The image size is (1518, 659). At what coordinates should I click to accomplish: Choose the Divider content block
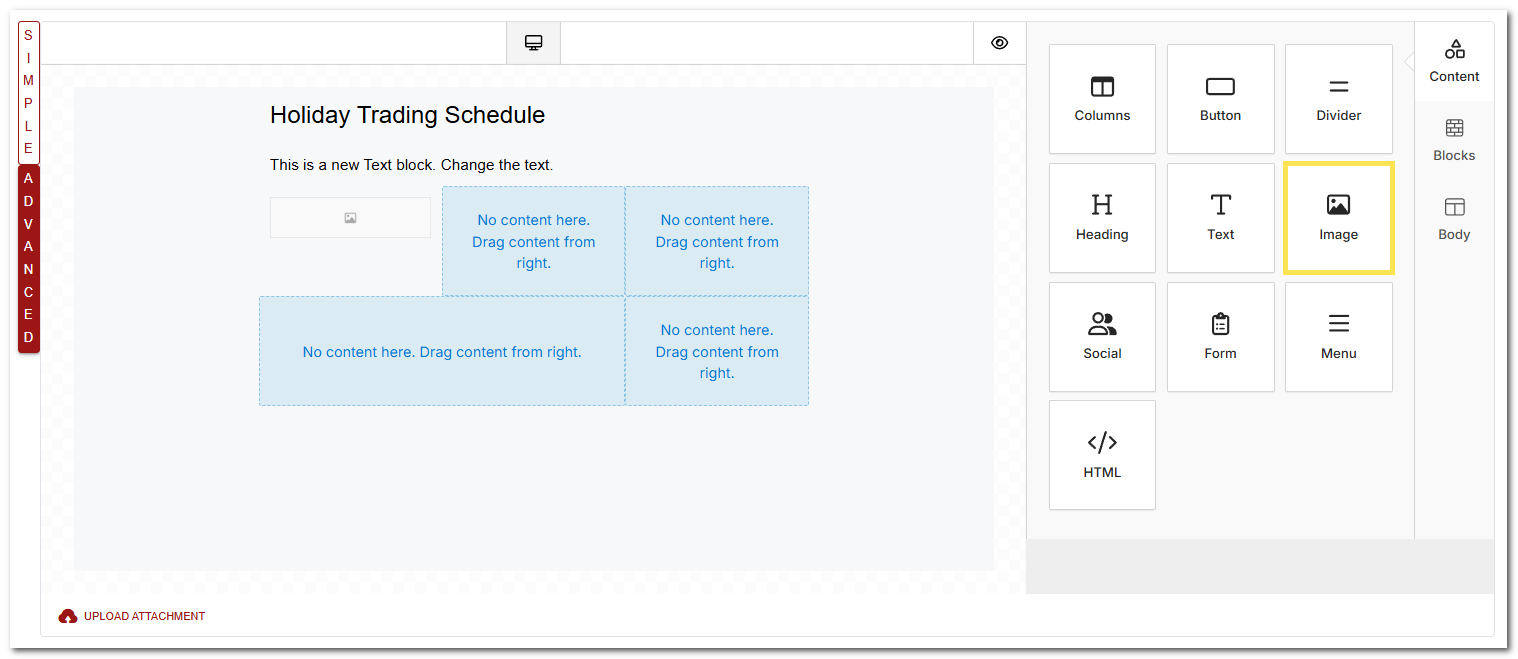pyautogui.click(x=1338, y=99)
